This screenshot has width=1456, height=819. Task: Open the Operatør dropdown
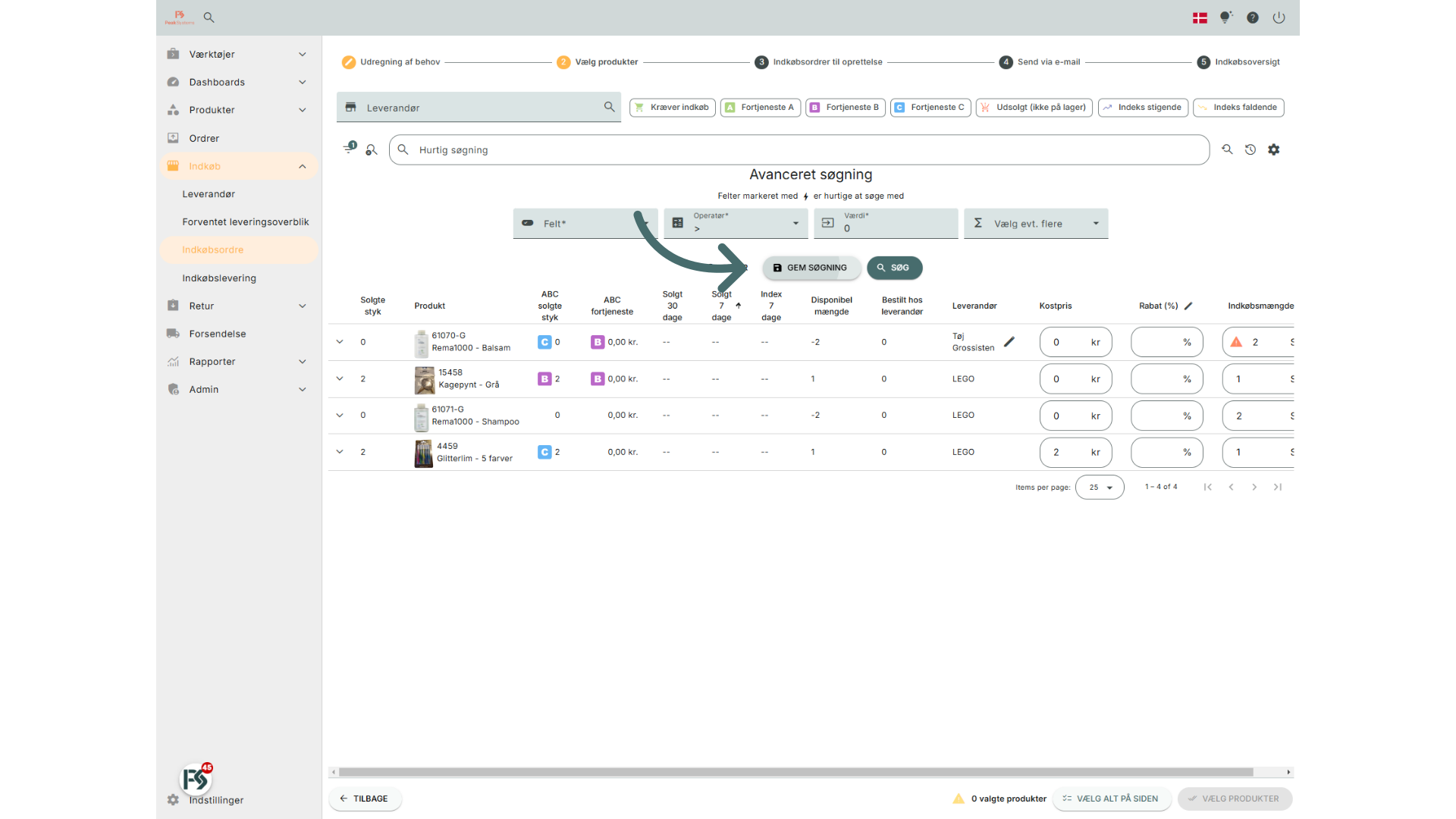tap(735, 223)
